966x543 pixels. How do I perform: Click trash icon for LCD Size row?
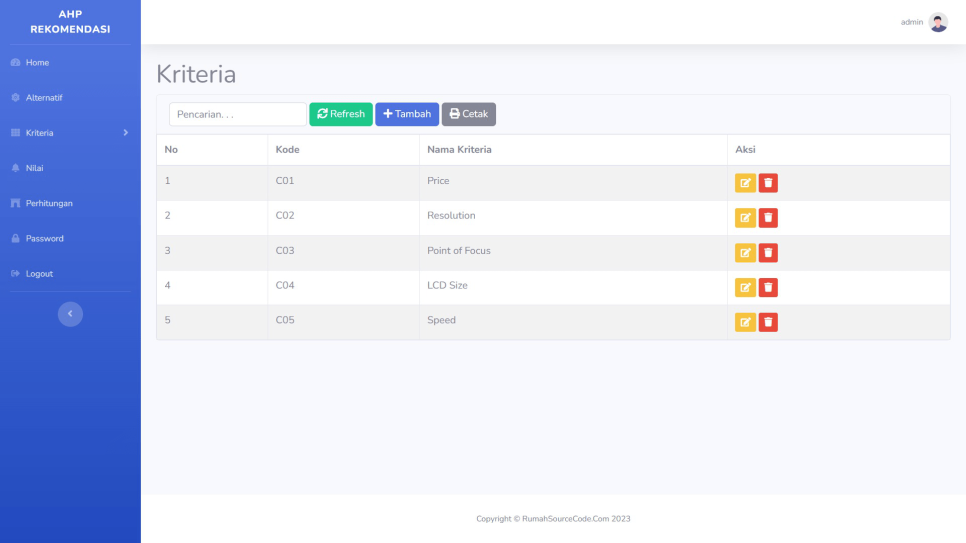[x=768, y=288]
